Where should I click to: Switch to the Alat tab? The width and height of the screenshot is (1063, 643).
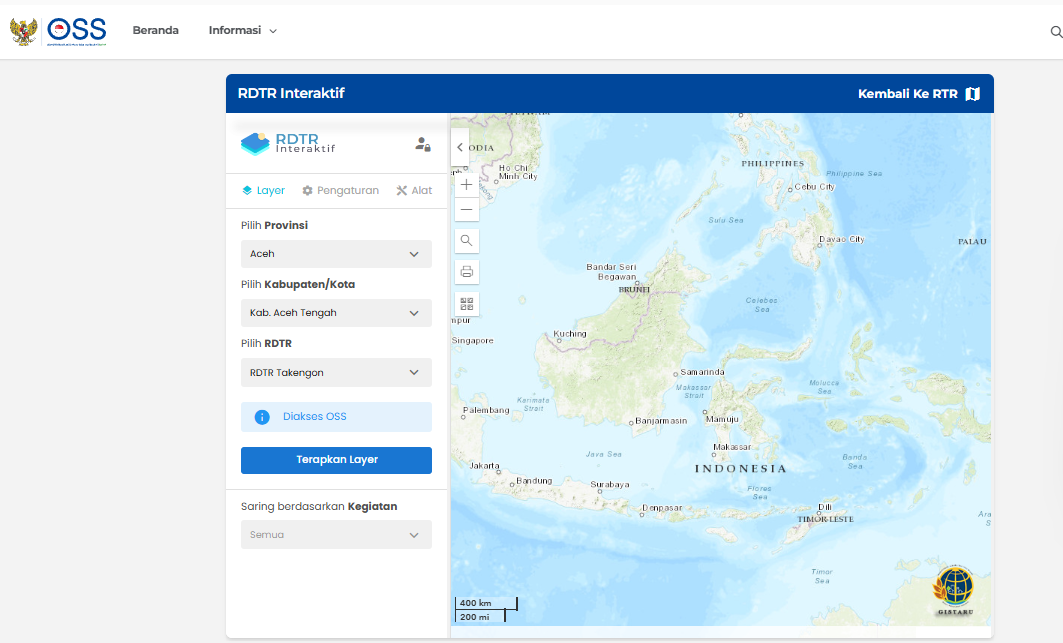click(414, 190)
